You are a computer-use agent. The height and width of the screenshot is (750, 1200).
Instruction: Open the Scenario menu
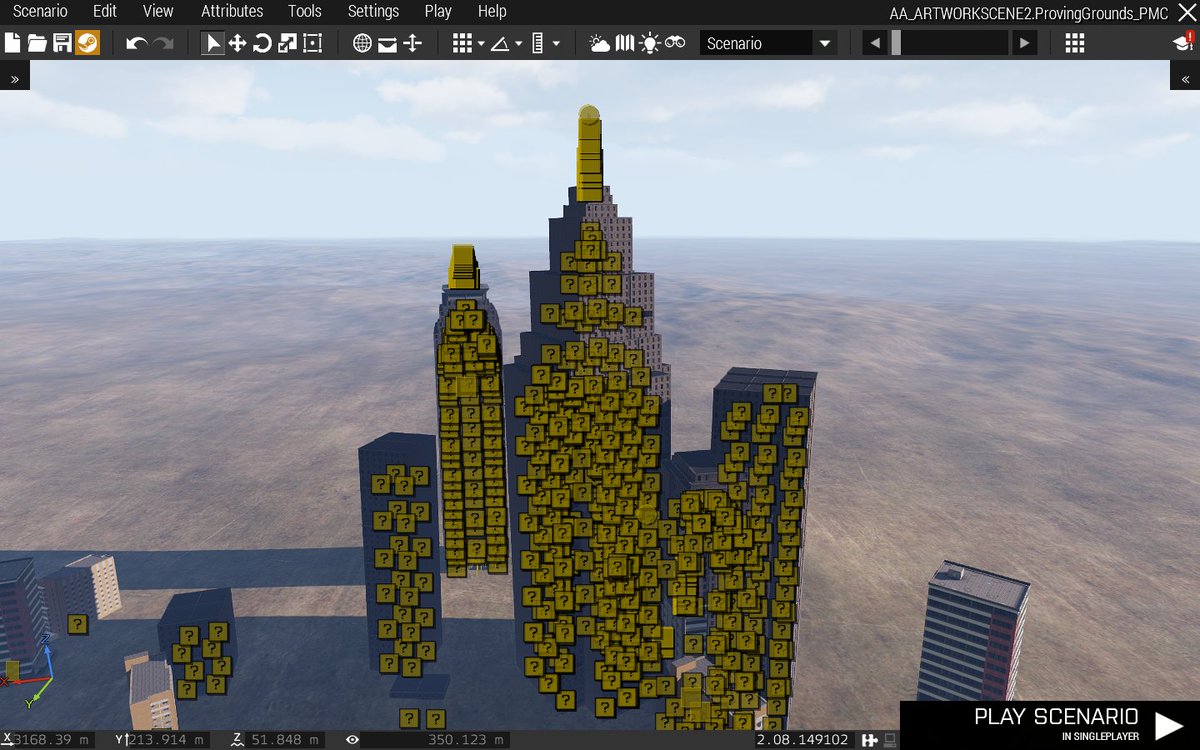40,11
